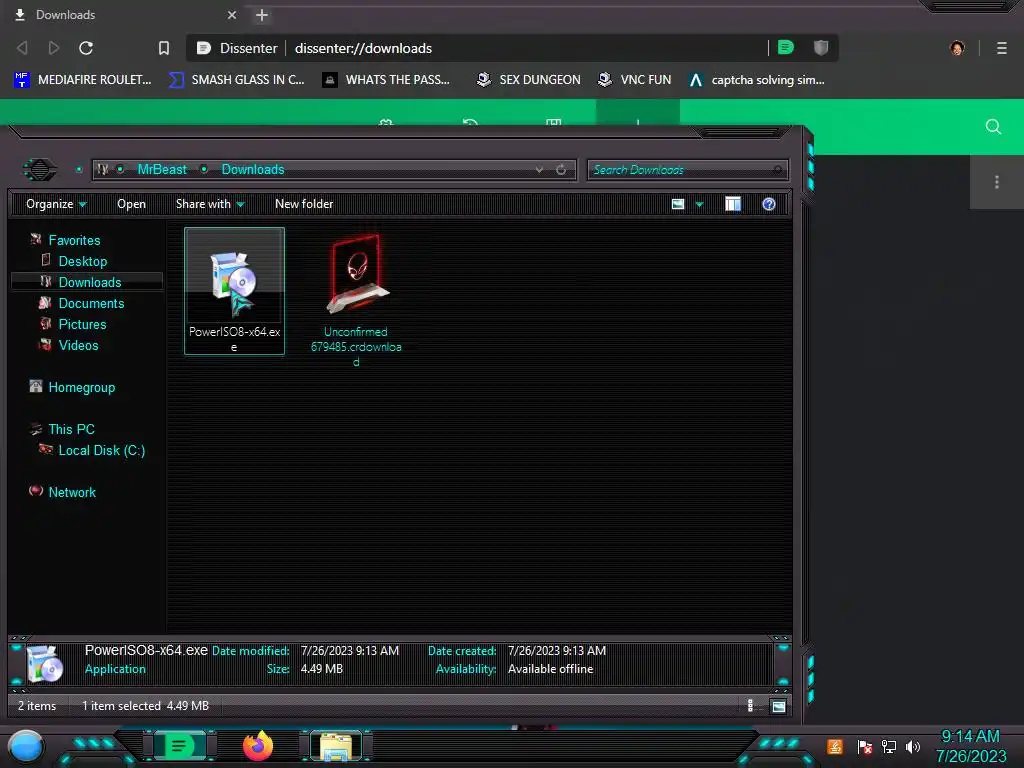Click the network tray icon

(x=889, y=746)
